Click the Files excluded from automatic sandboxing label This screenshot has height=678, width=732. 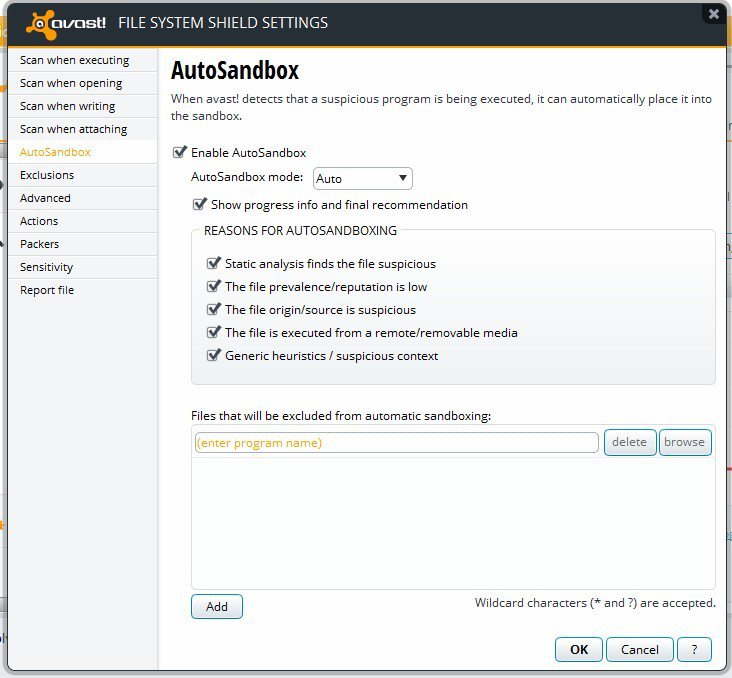click(x=341, y=416)
